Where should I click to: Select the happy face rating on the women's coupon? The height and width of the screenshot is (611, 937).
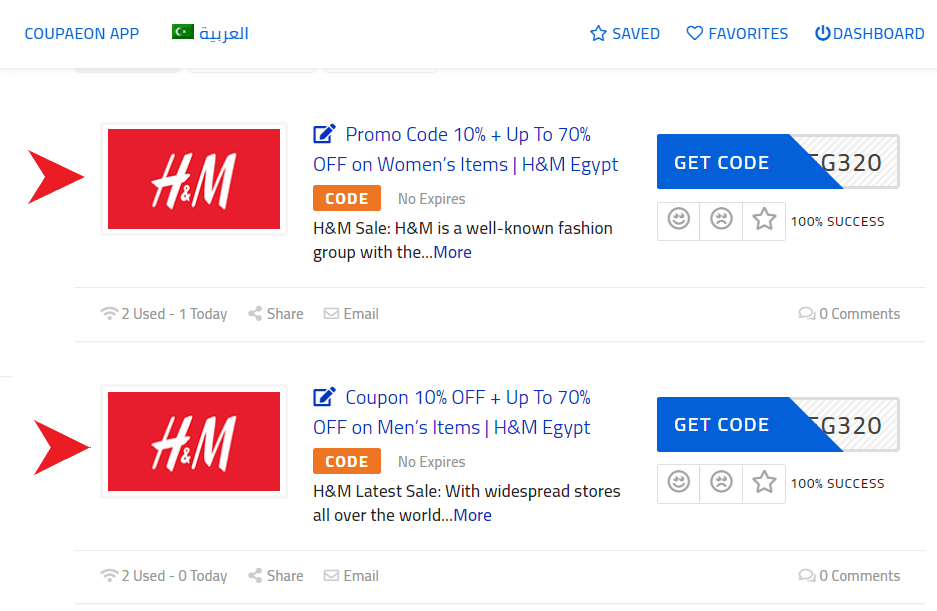(x=678, y=220)
